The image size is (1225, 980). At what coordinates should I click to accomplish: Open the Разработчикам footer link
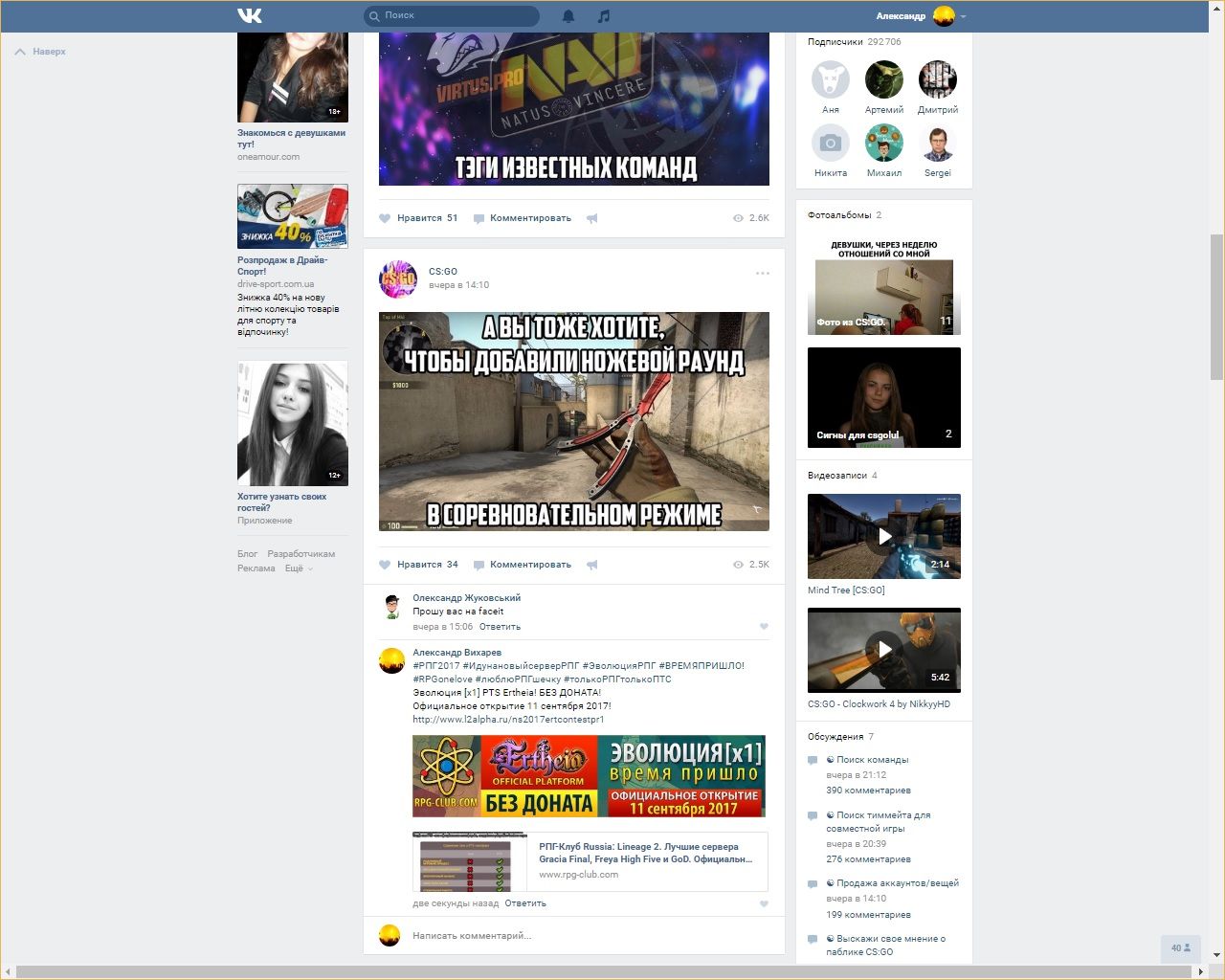coord(301,554)
